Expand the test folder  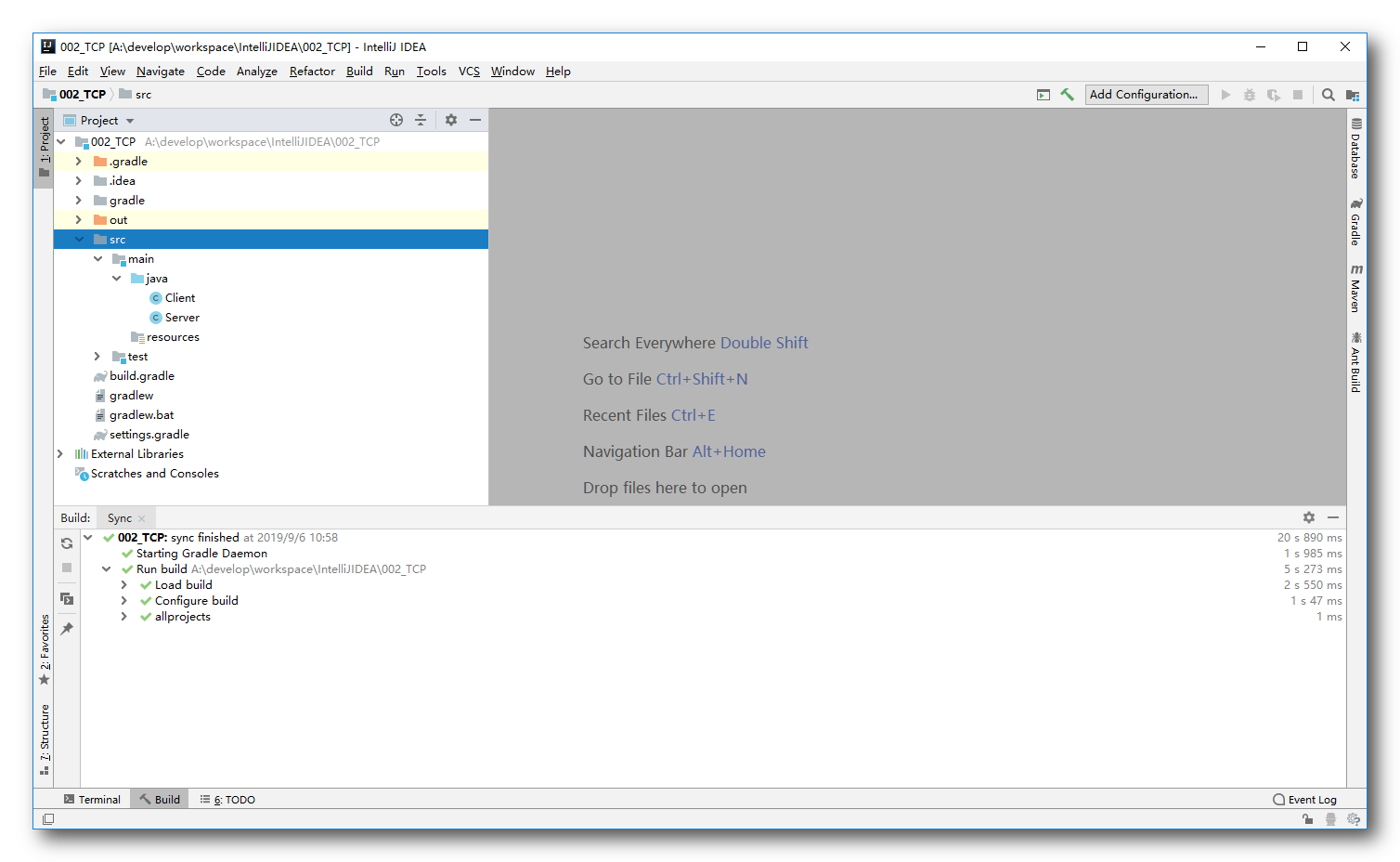pyautogui.click(x=97, y=357)
